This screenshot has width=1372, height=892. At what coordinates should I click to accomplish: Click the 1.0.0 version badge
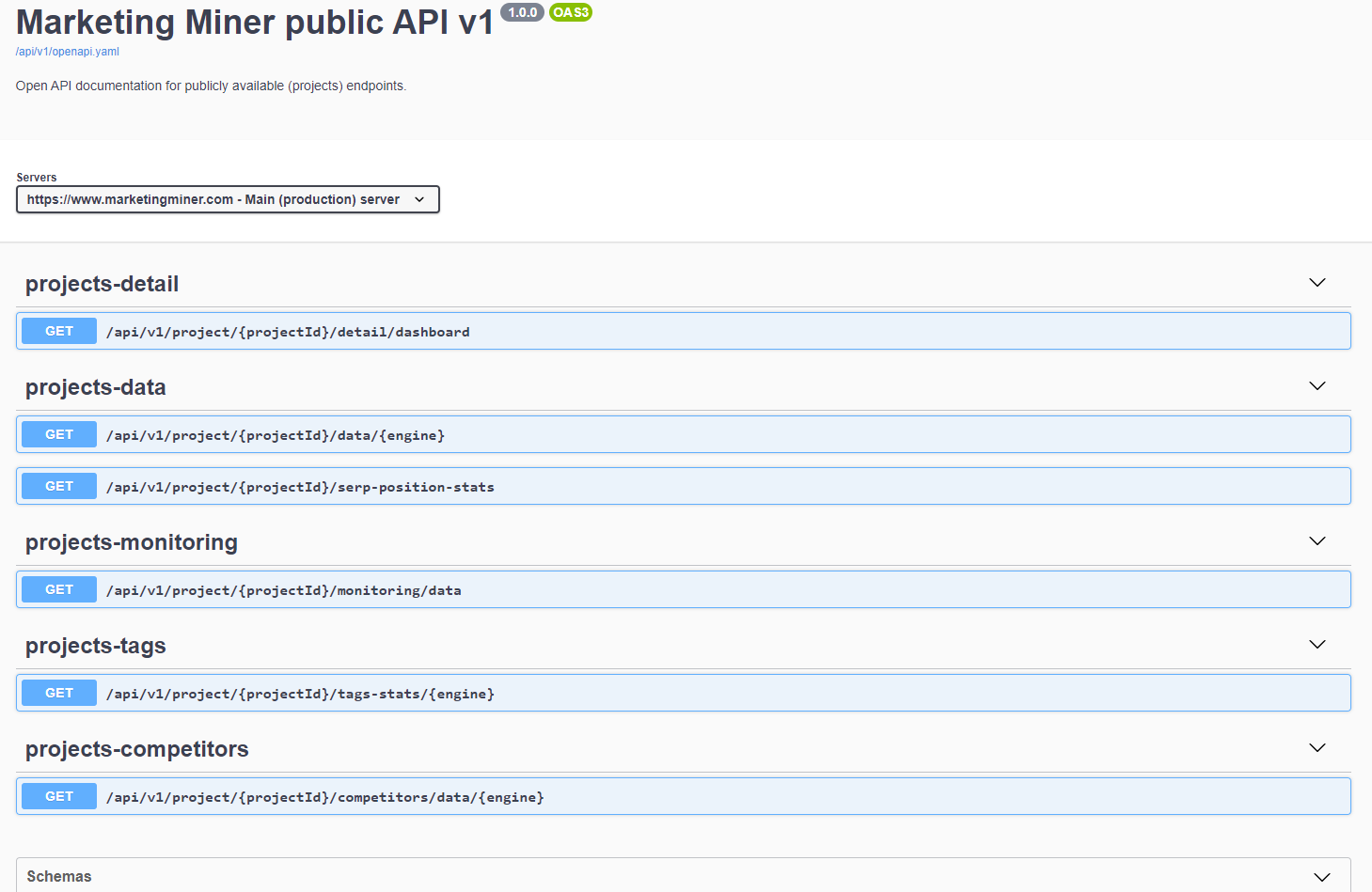(522, 12)
